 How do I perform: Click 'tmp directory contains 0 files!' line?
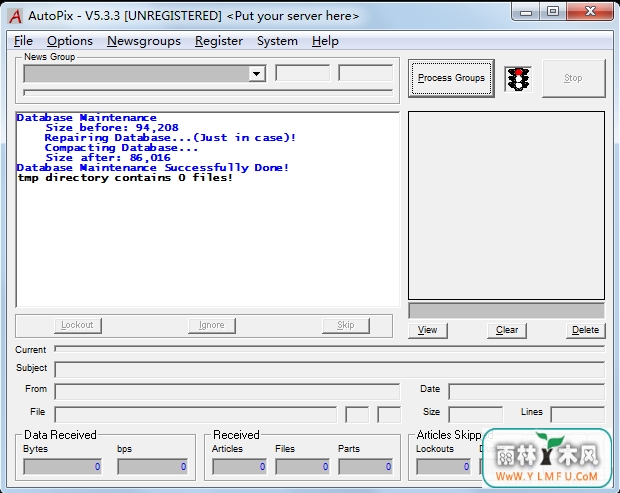125,178
